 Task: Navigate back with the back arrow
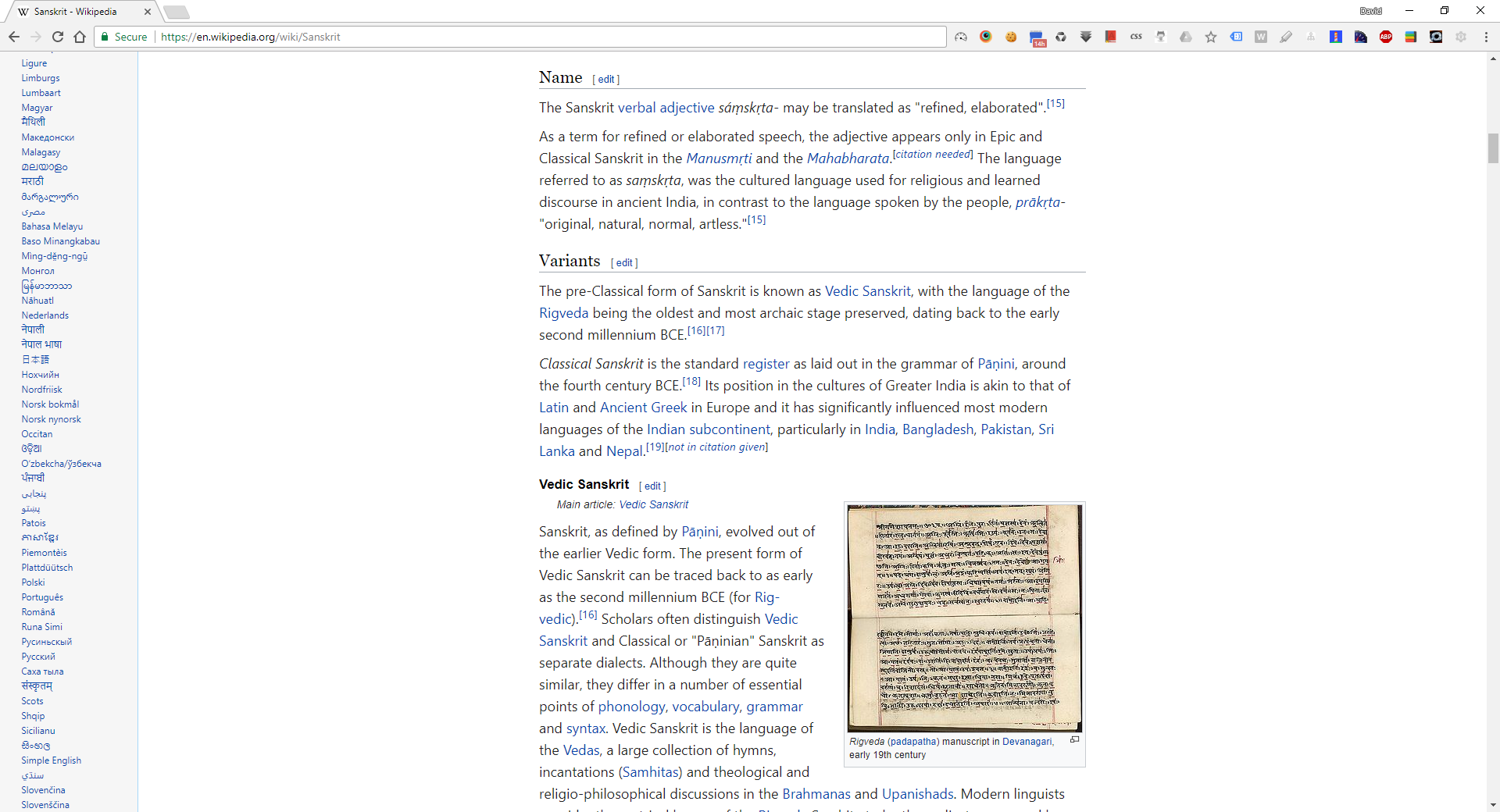[x=14, y=37]
